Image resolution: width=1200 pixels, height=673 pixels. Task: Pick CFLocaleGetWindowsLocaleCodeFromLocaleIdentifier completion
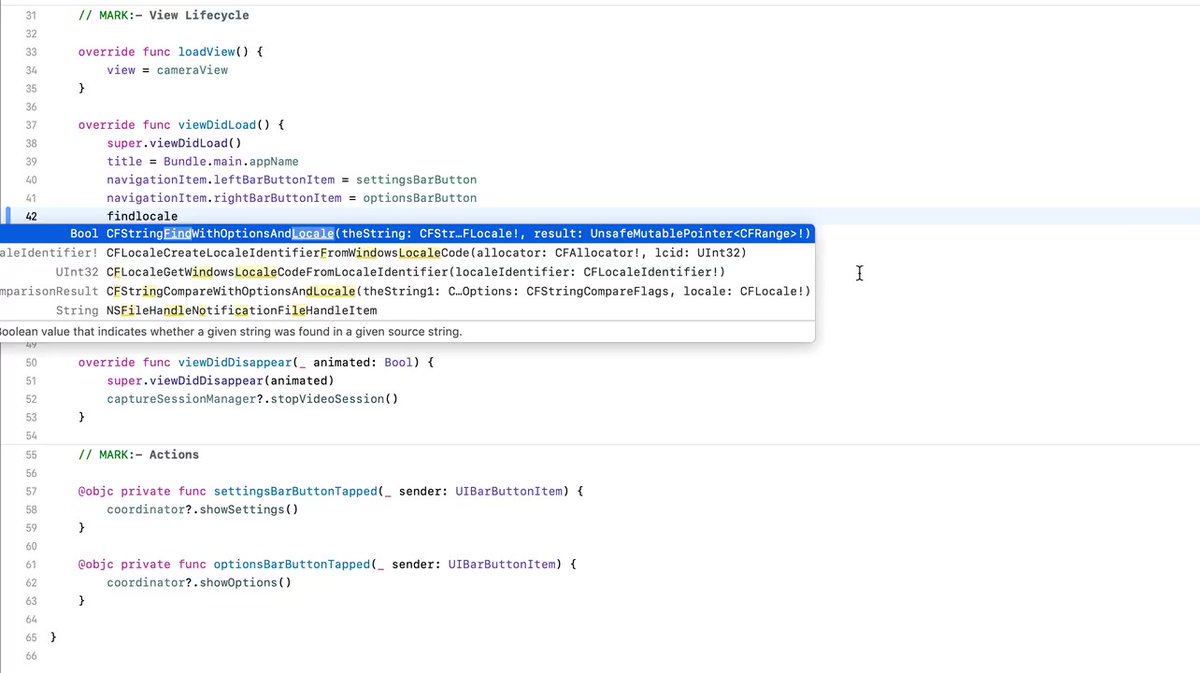click(407, 272)
